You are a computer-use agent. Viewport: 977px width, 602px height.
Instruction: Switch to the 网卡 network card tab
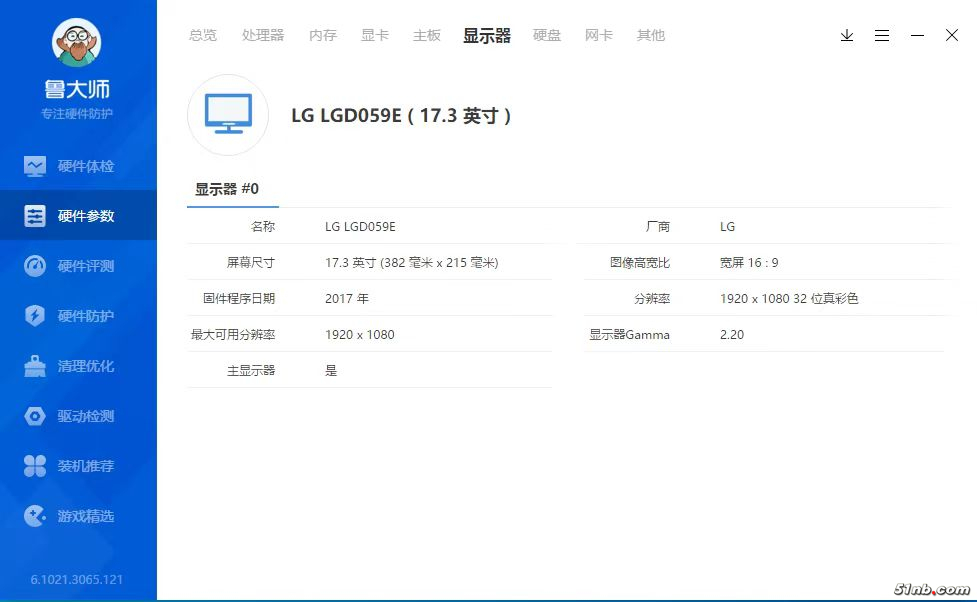coord(599,35)
